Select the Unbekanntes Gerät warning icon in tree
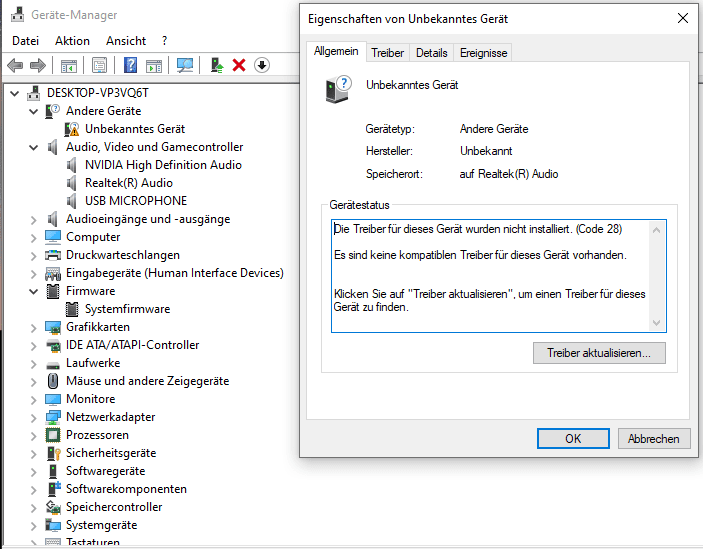 pyautogui.click(x=72, y=129)
